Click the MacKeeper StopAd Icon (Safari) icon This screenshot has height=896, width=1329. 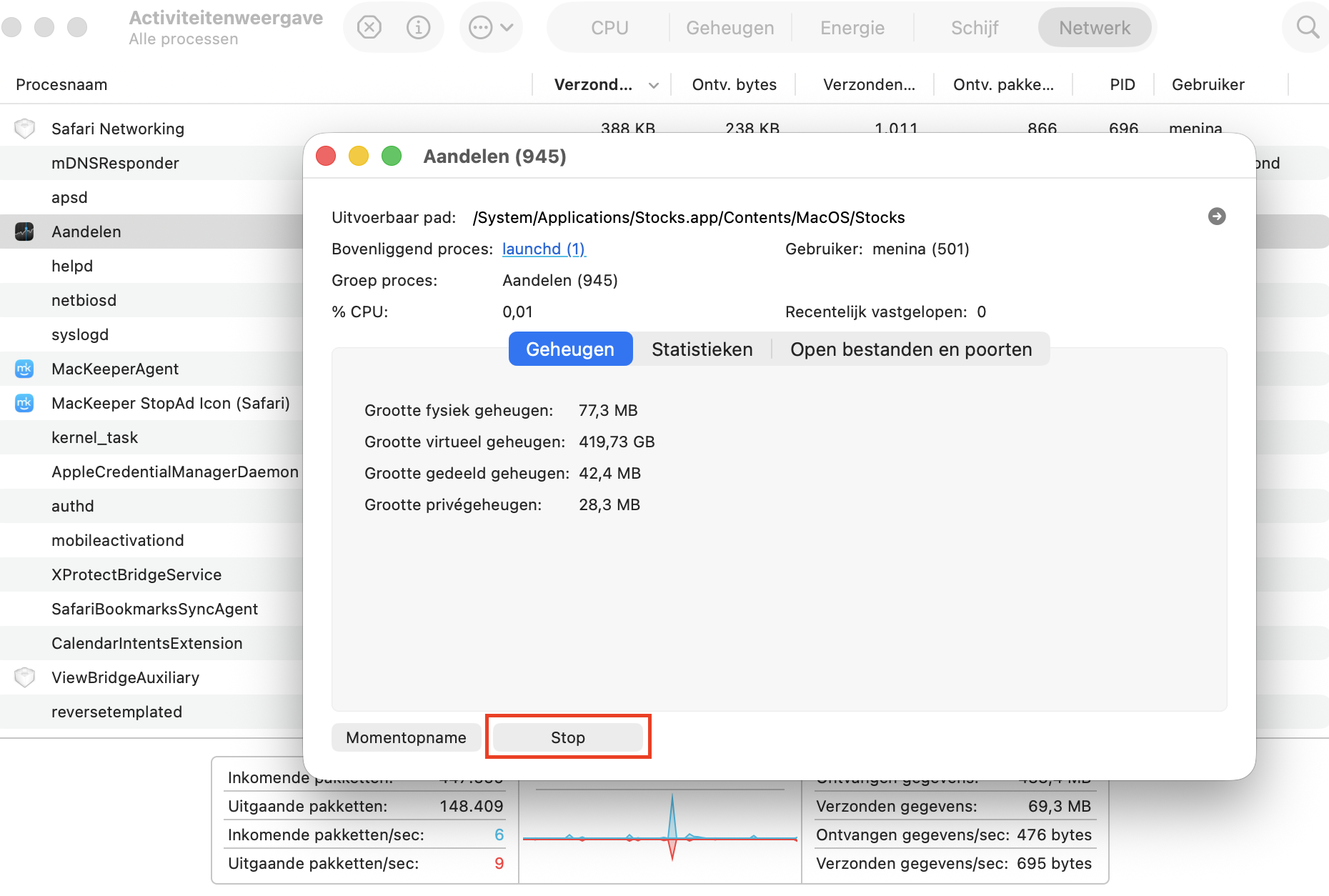point(24,403)
